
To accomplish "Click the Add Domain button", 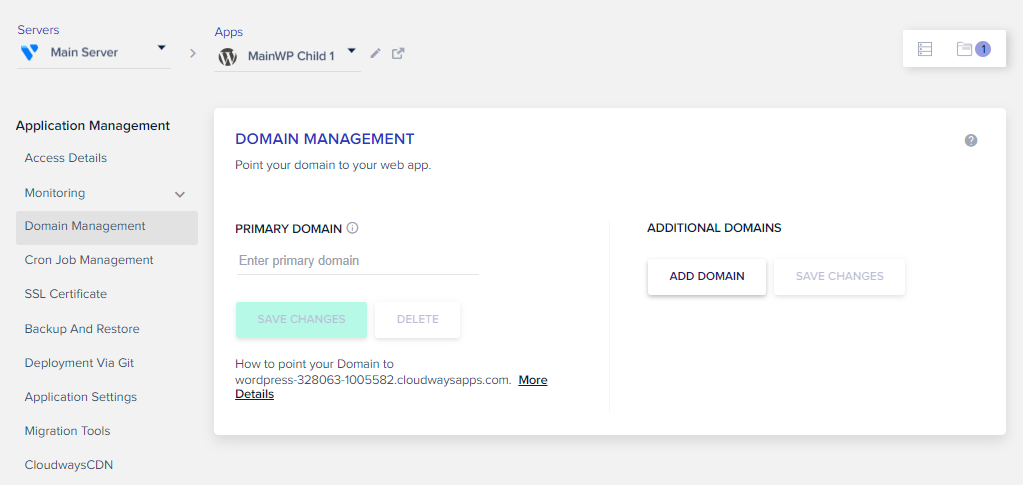I will click(x=707, y=277).
